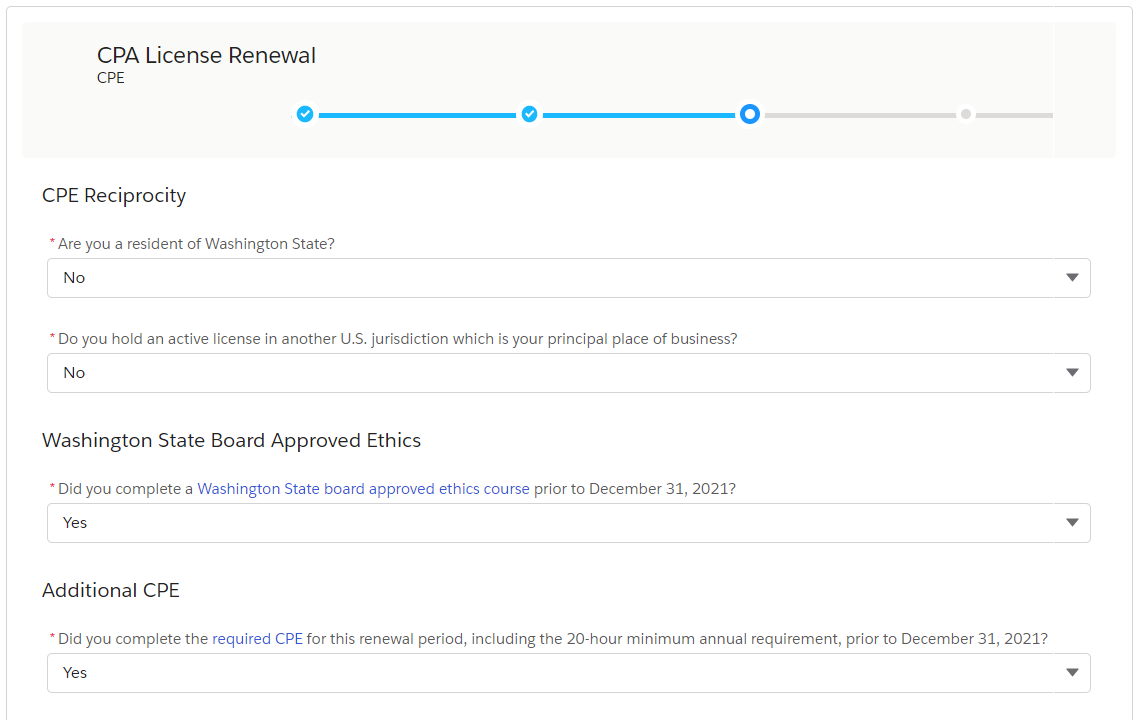This screenshot has height=720, width=1144.
Task: Click the first completed step checkmark
Action: (x=305, y=114)
